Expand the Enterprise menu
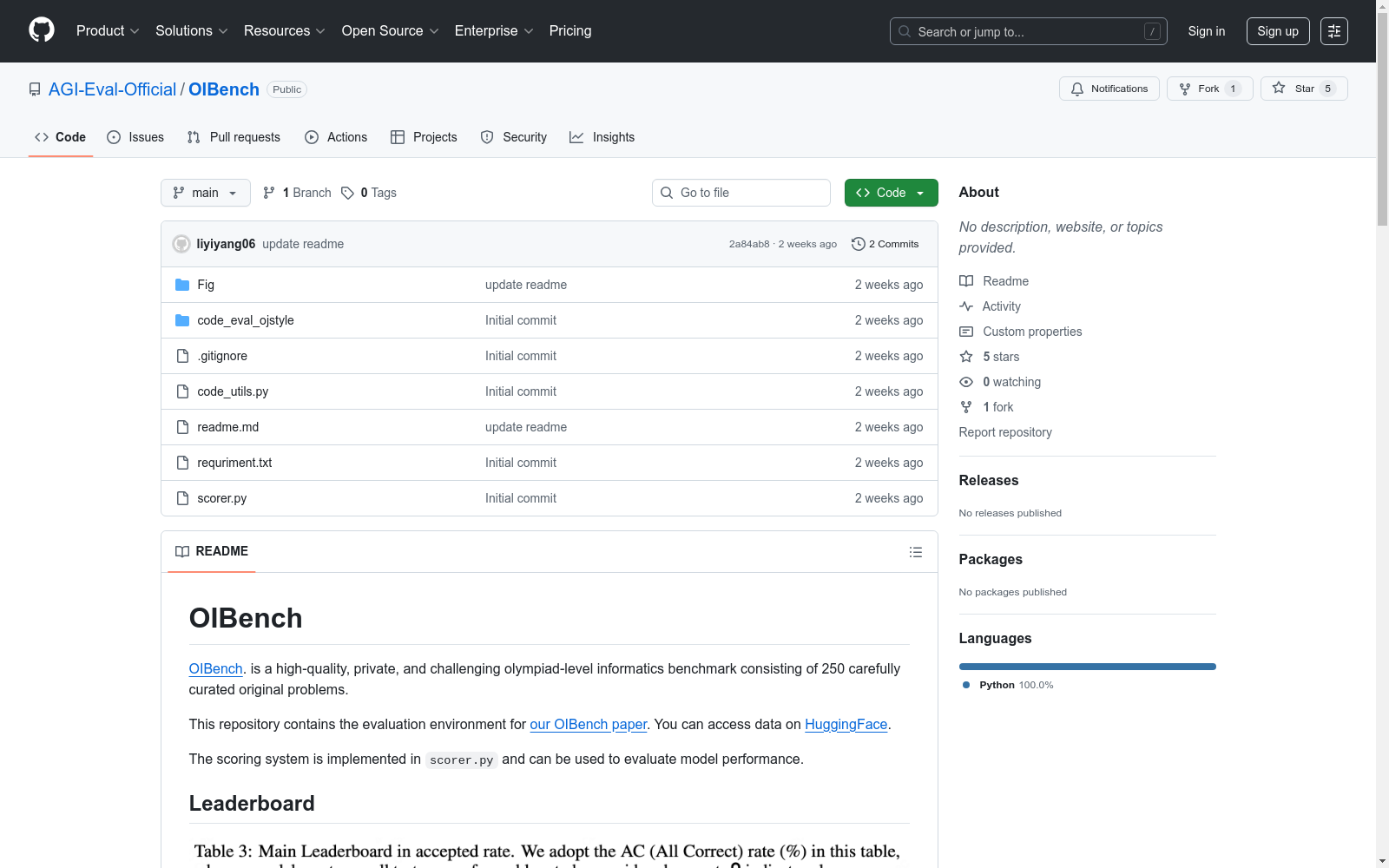The image size is (1389, 868). 493,31
